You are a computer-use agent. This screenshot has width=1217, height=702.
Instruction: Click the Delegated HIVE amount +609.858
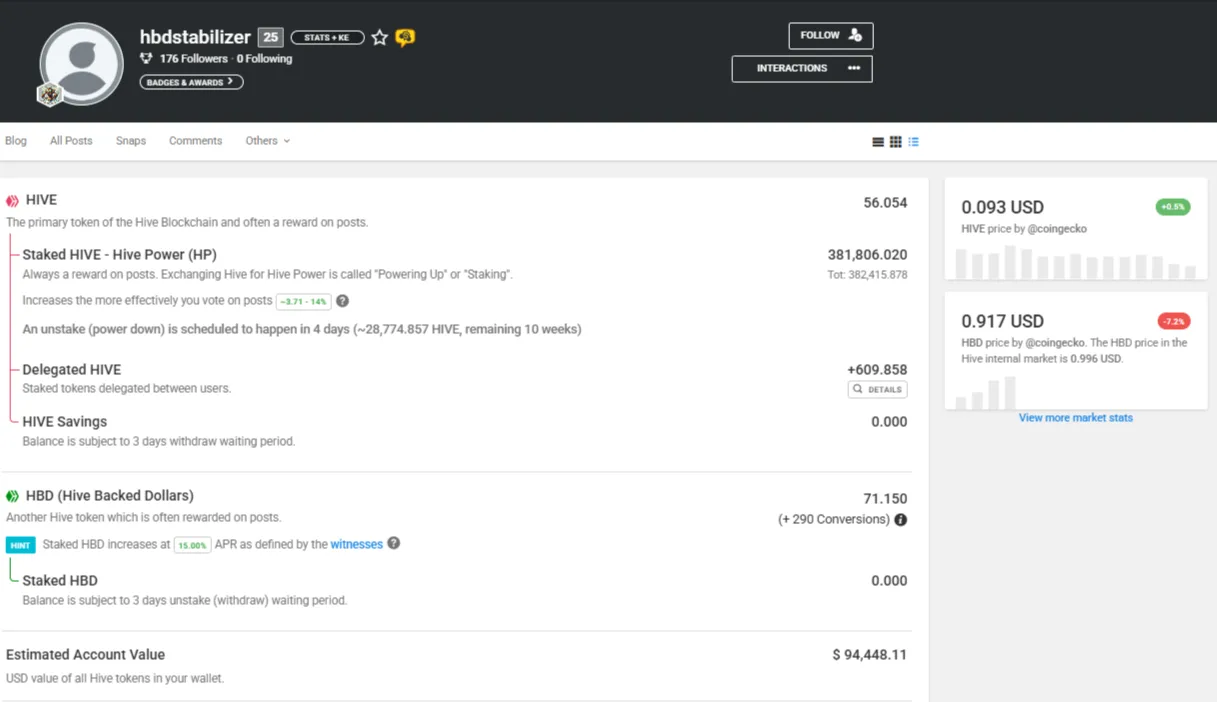click(x=877, y=370)
